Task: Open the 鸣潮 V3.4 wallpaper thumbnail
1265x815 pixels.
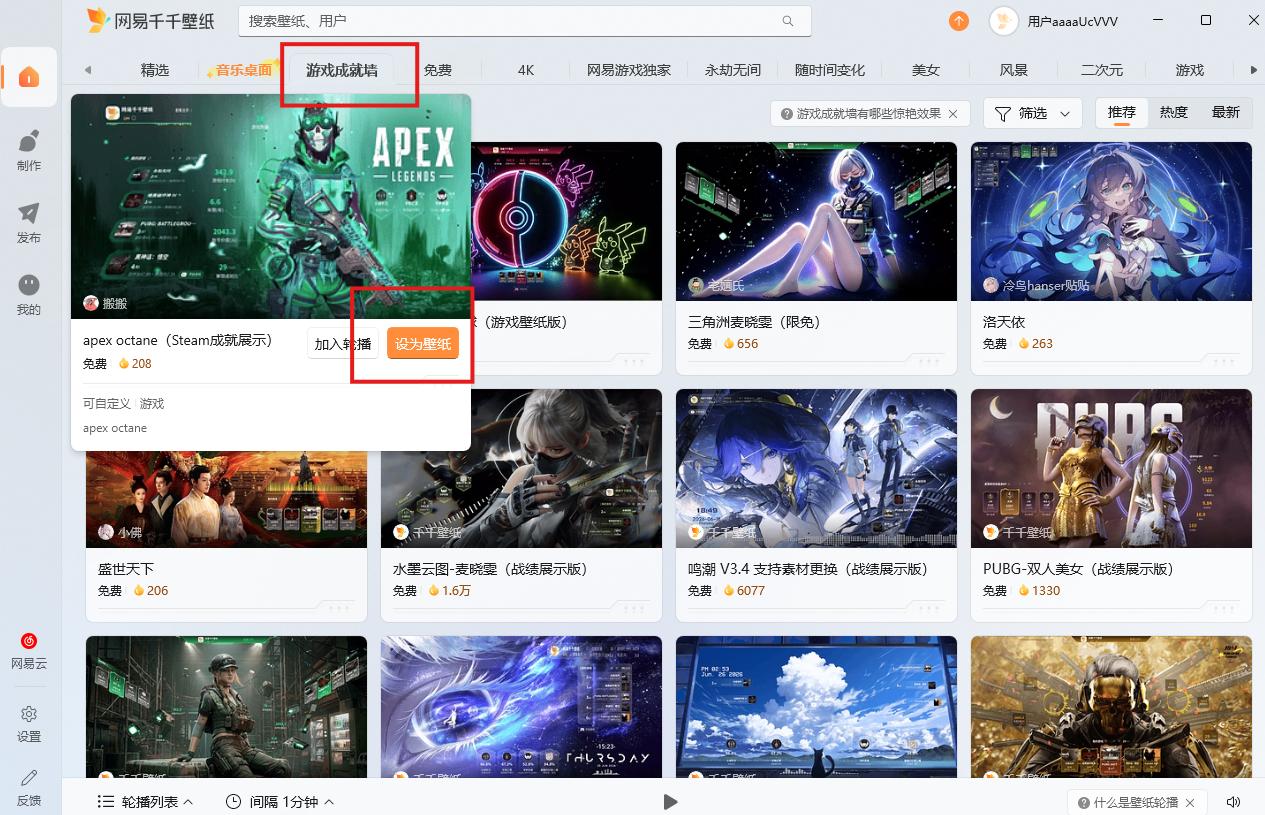Action: 816,468
